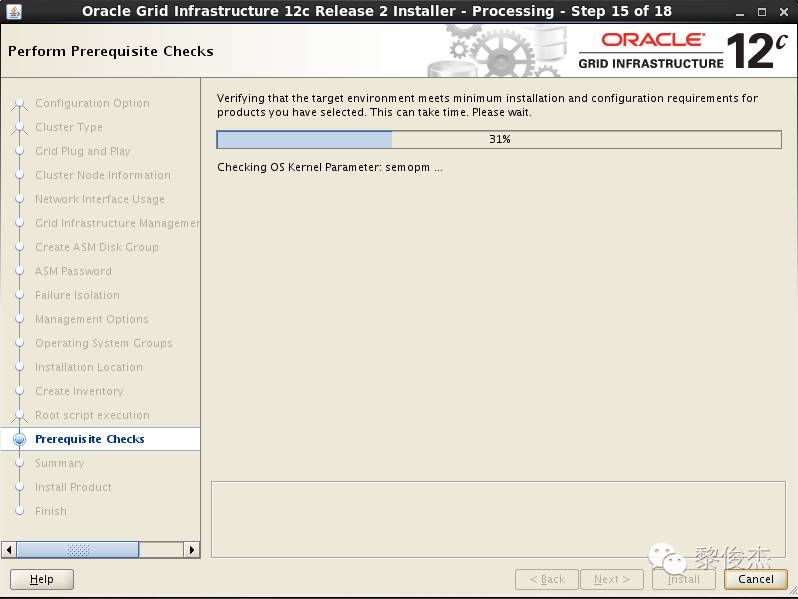
Task: Click the step bullet beside Network Interface Usage
Action: 19,199
